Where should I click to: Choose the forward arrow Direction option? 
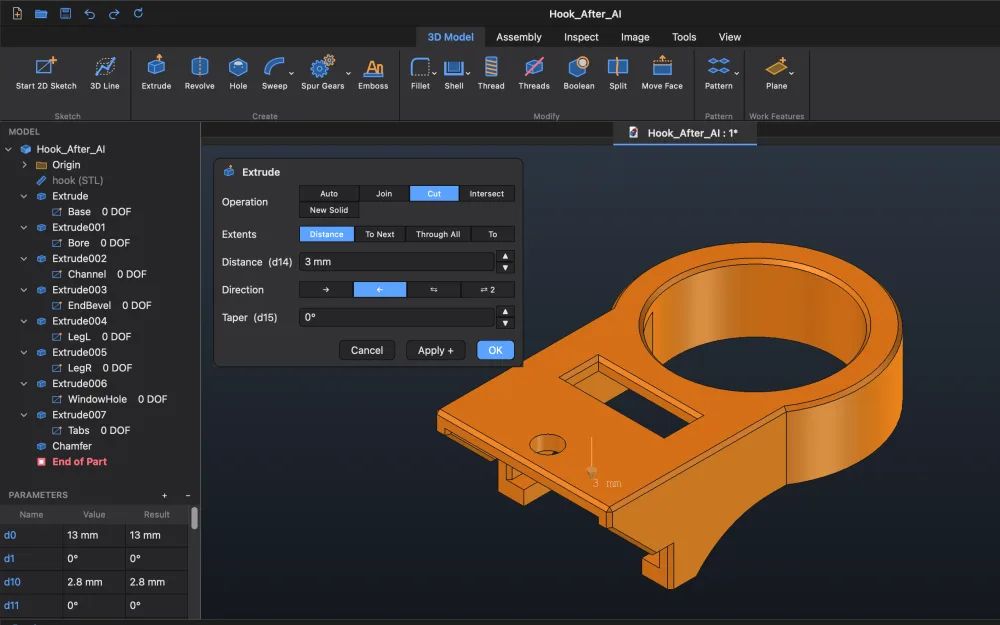(326, 290)
